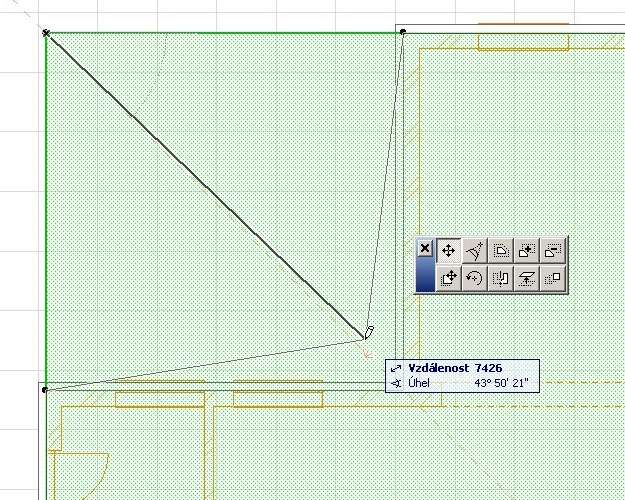
Task: Choose the Elevate icon in the palette
Action: pyautogui.click(x=527, y=278)
